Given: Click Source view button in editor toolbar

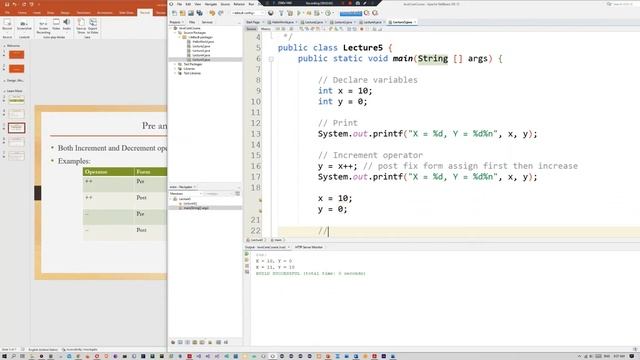Looking at the screenshot, I should [251, 29].
